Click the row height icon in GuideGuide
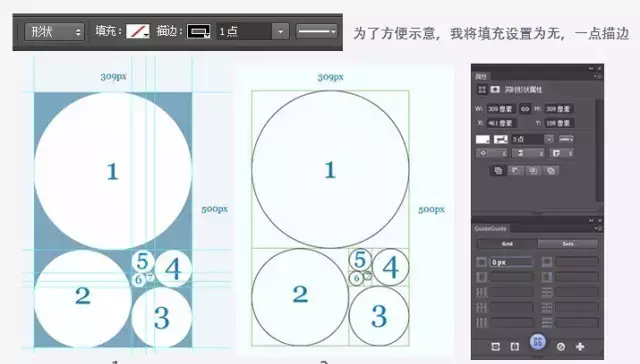The height and width of the screenshot is (364, 640). pos(547,307)
